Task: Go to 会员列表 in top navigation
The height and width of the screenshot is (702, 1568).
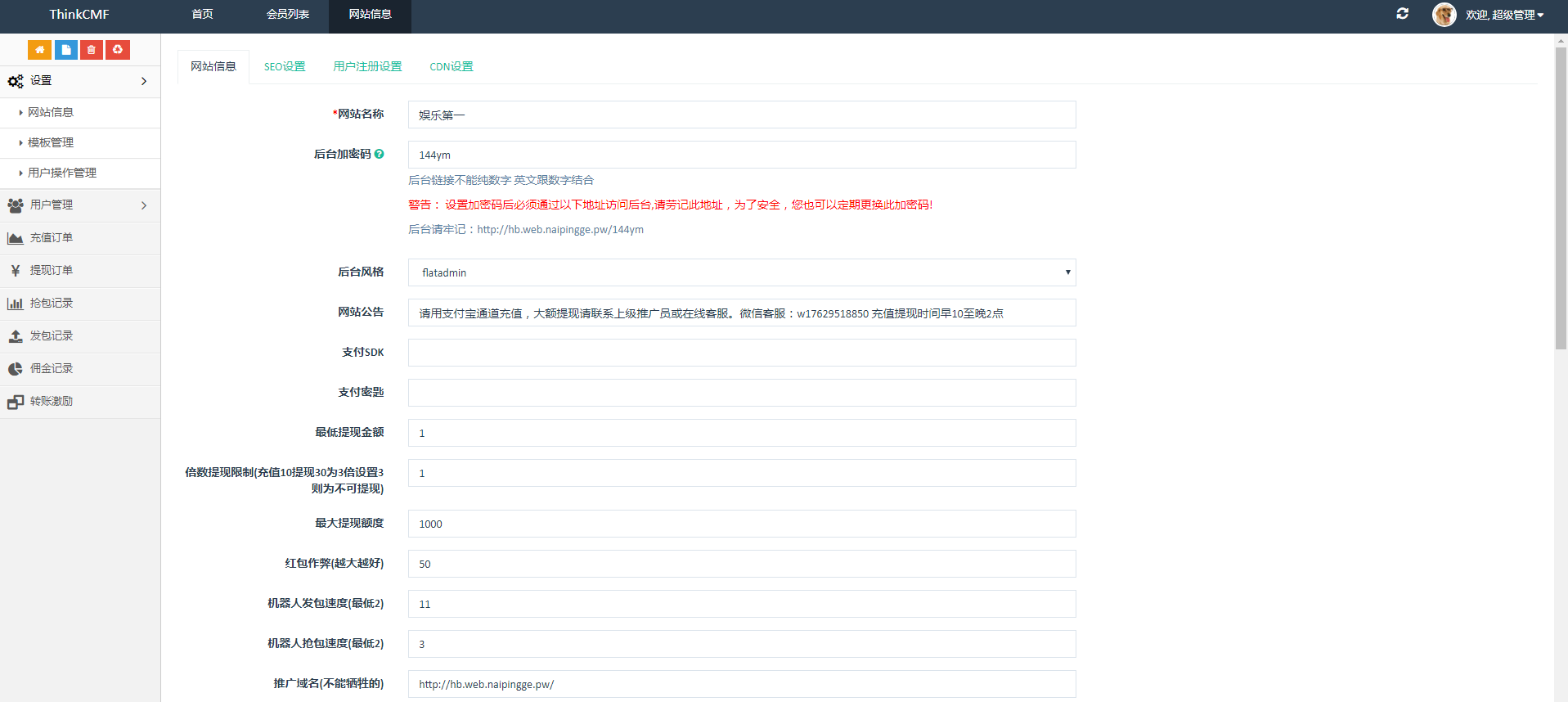Action: click(x=288, y=15)
